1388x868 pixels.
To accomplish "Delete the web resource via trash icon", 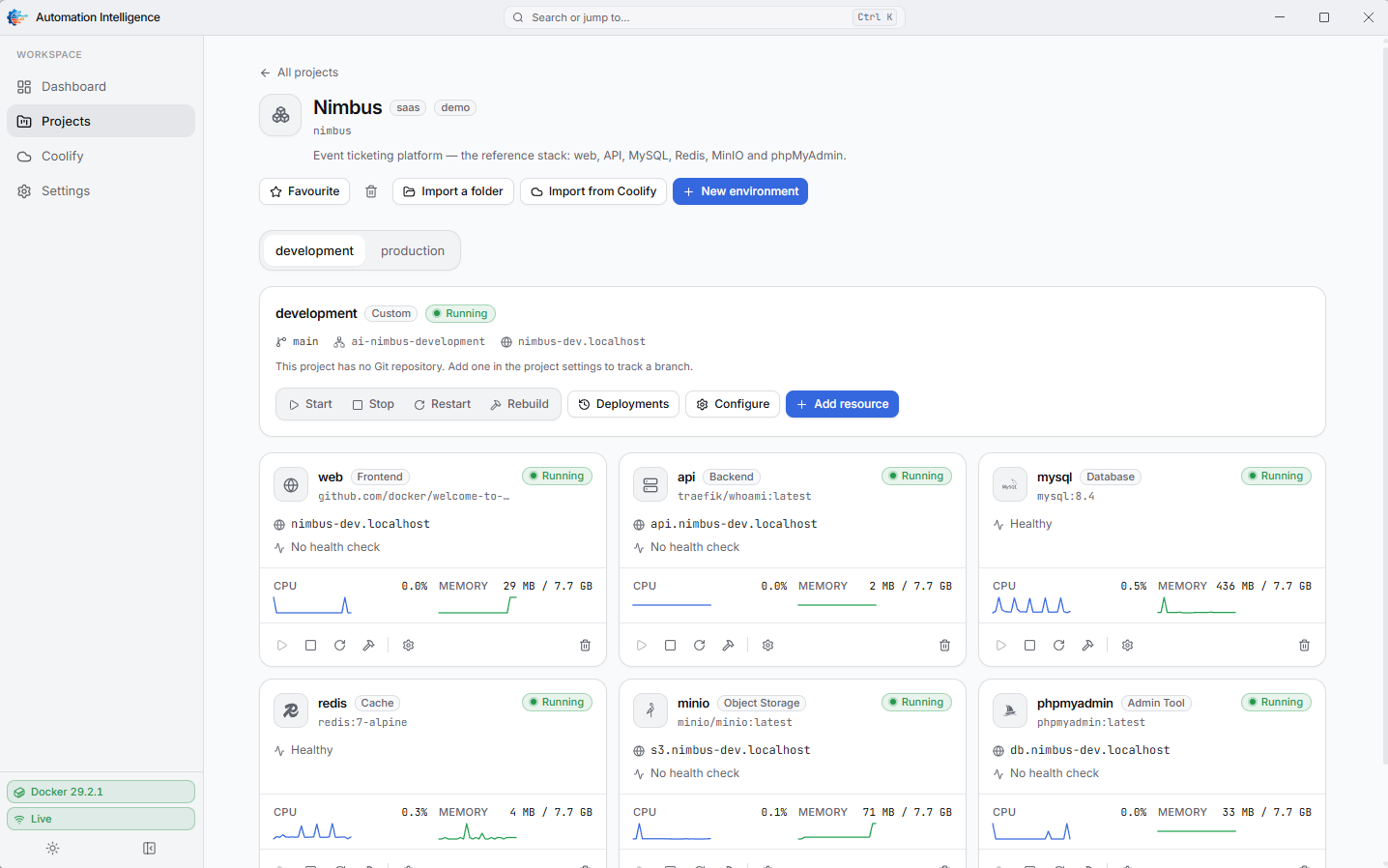I will point(586,645).
